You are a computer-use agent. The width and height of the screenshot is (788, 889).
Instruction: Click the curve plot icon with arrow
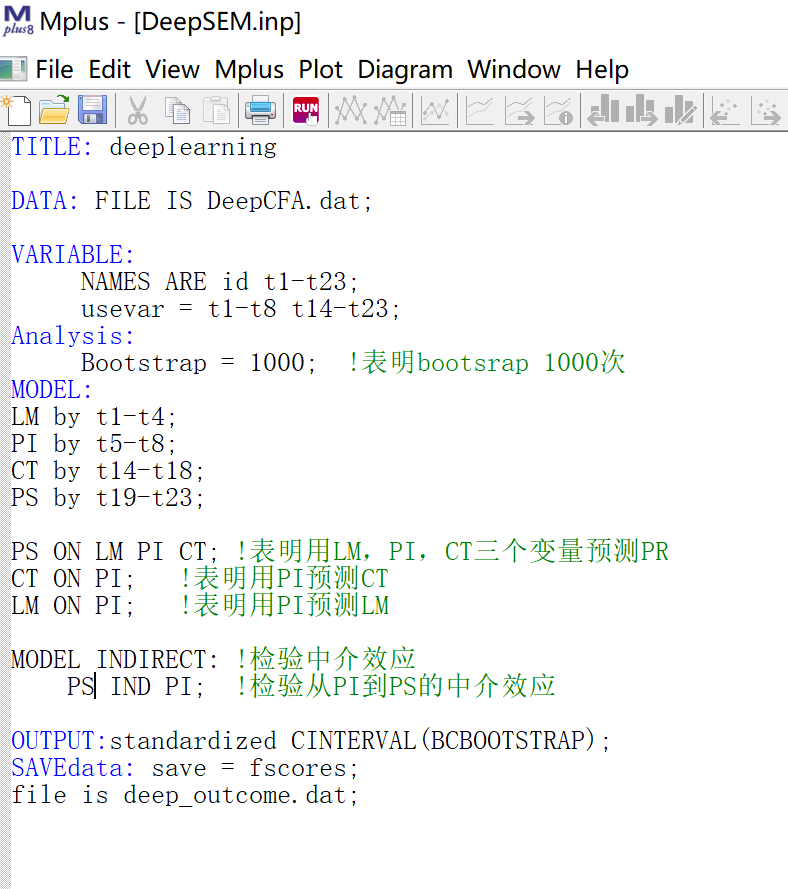pyautogui.click(x=519, y=110)
